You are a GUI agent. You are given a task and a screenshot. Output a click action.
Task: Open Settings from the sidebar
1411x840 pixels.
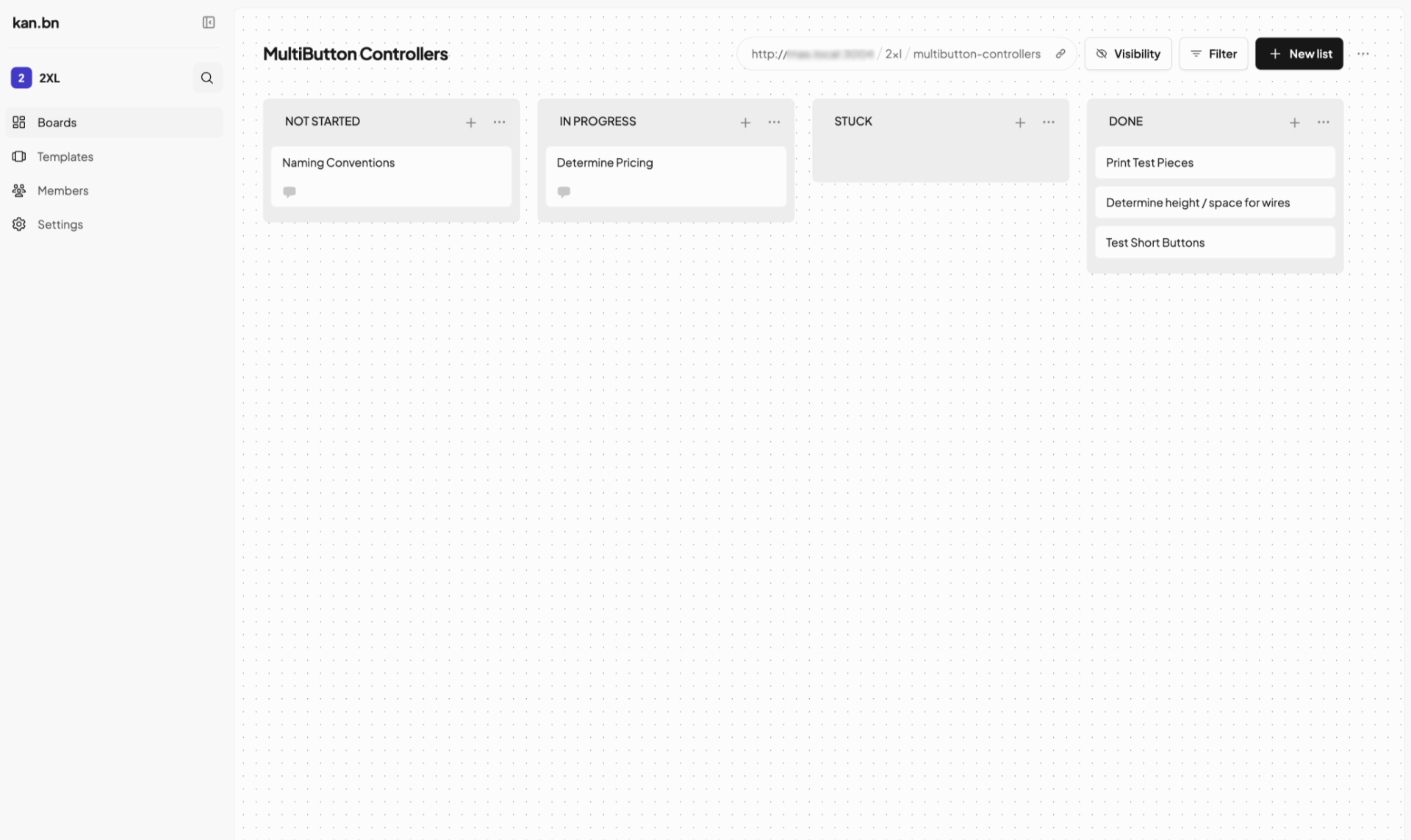60,224
